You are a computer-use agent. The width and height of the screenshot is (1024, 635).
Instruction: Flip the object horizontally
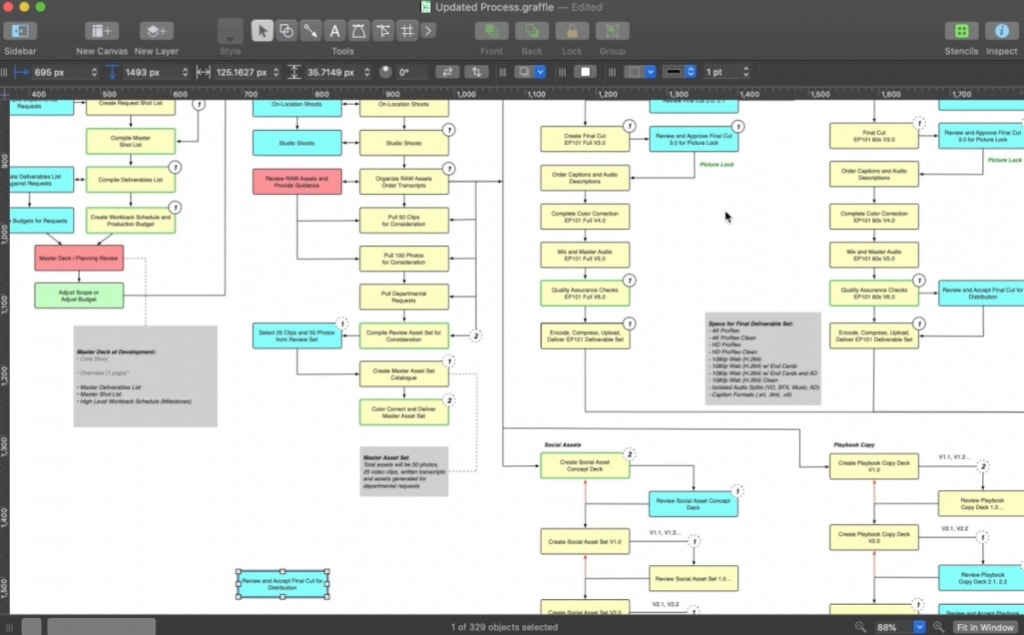pyautogui.click(x=447, y=72)
